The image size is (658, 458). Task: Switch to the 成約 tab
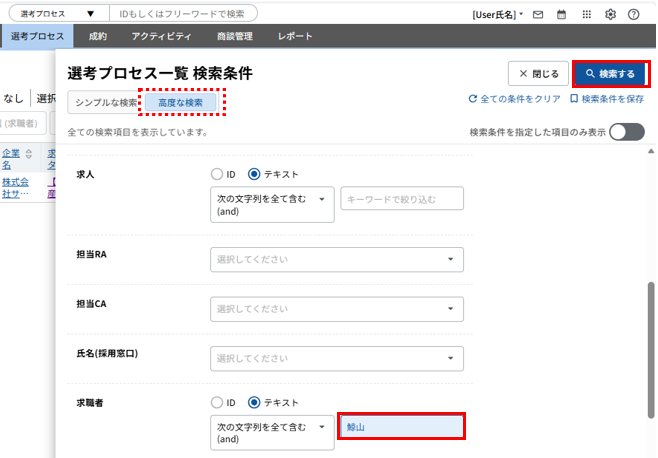point(97,37)
